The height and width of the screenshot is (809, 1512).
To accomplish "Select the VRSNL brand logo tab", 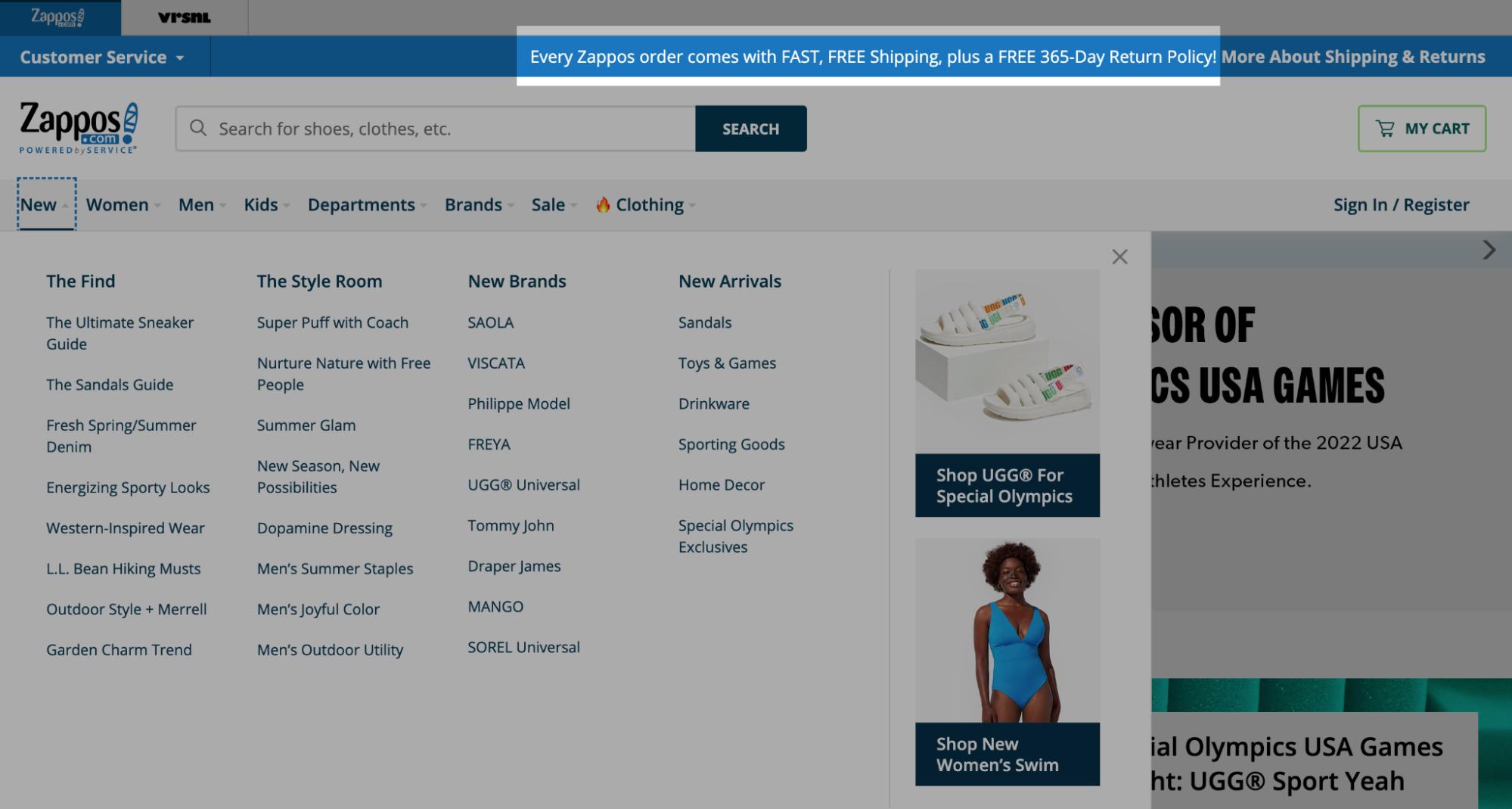I will [x=183, y=17].
